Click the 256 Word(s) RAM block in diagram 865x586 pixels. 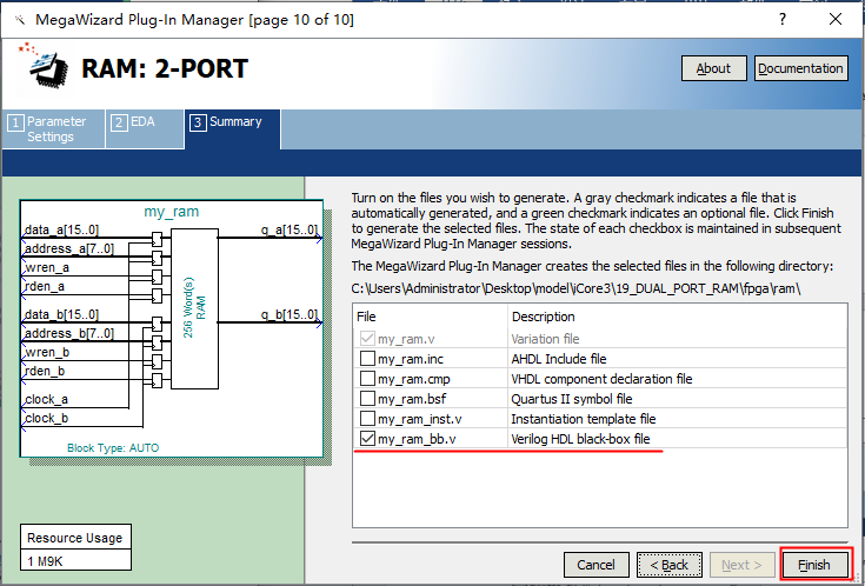click(194, 309)
